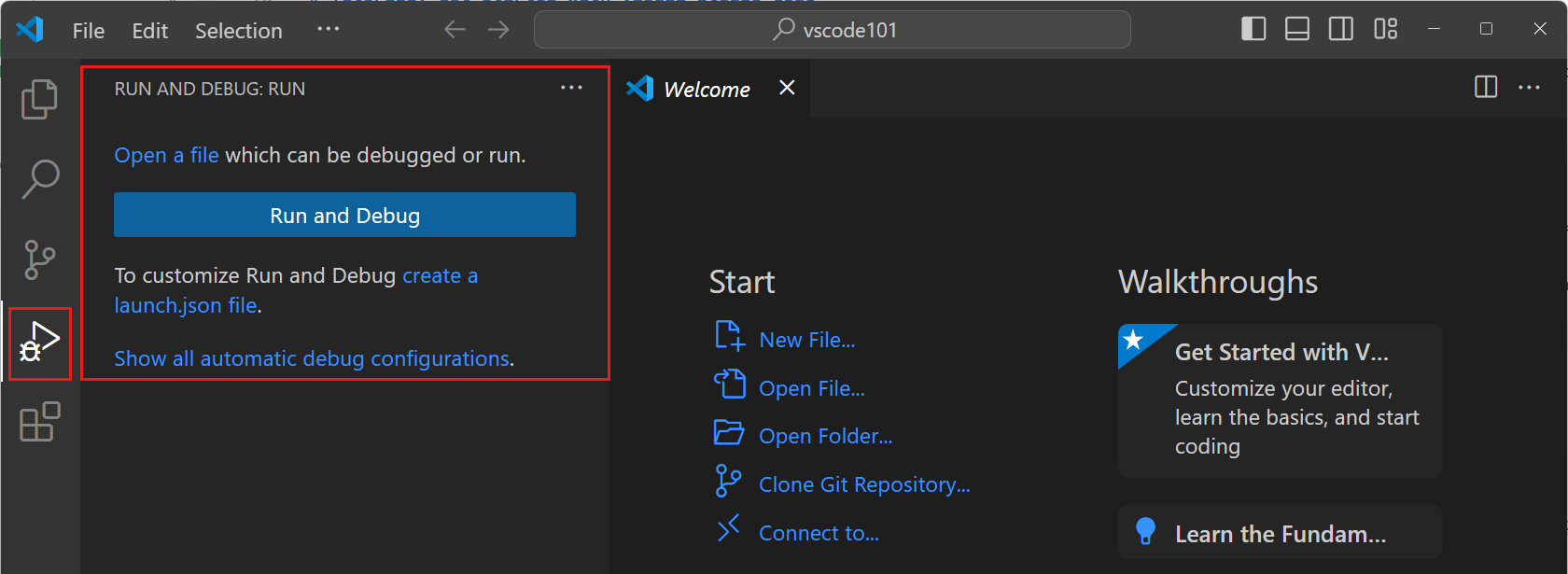Open the Source Control view
The height and width of the screenshot is (574, 1568).
tap(39, 259)
